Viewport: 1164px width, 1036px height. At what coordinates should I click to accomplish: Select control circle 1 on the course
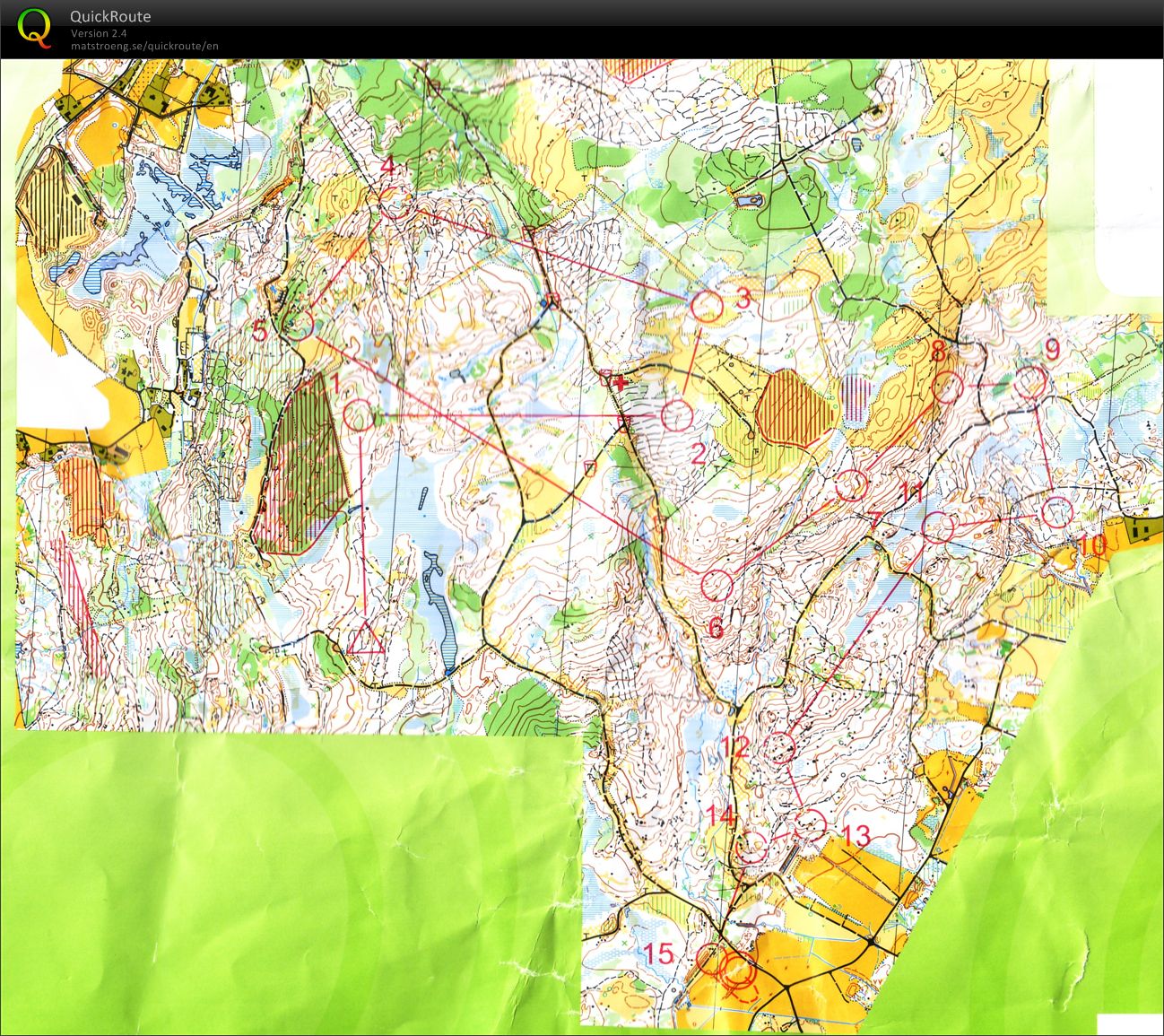tap(359, 415)
